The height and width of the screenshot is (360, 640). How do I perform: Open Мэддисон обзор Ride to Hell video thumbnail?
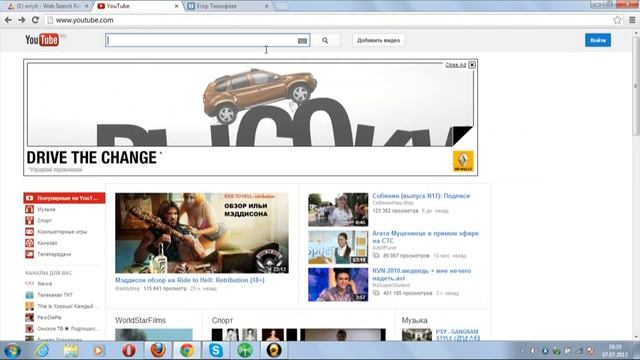coord(202,233)
